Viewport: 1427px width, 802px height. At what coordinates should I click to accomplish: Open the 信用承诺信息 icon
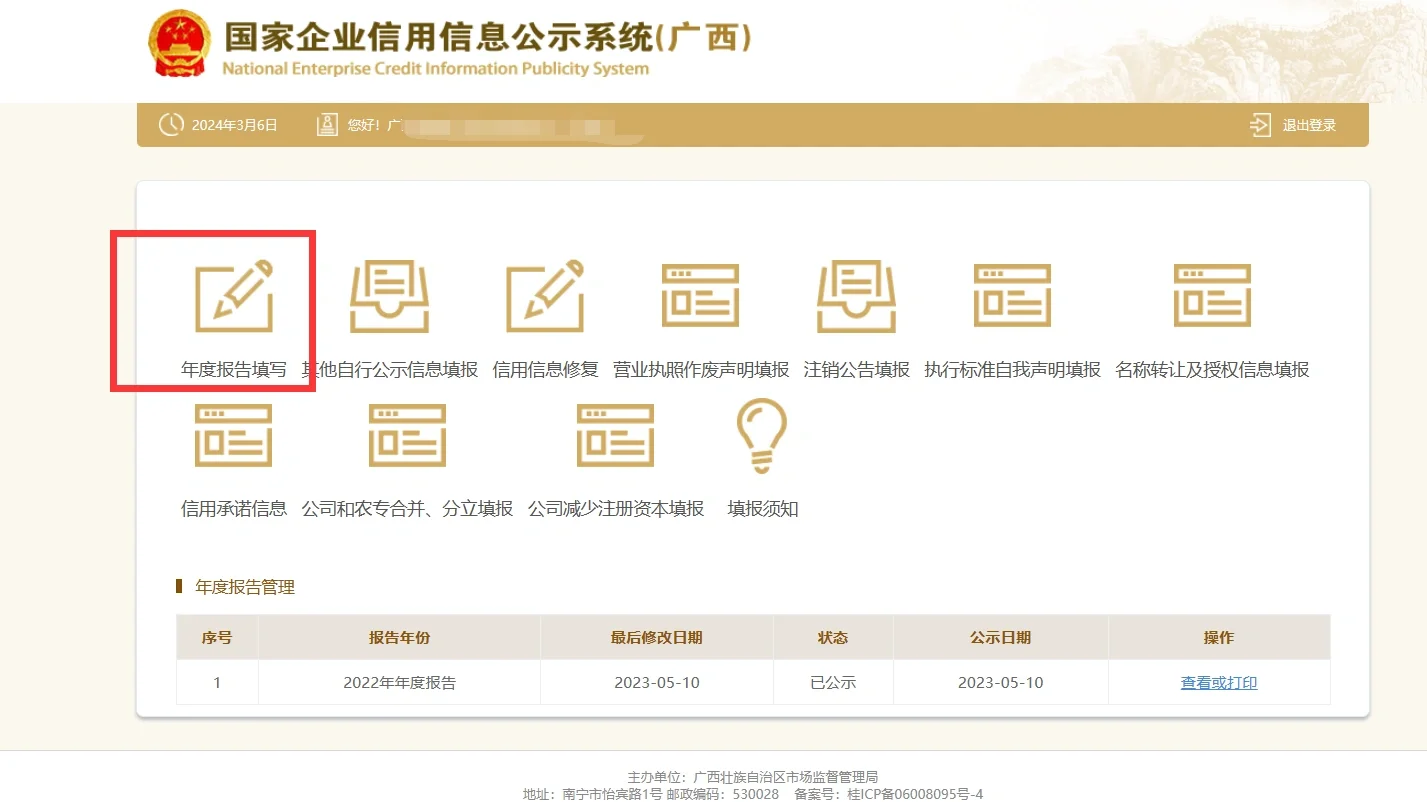coord(234,436)
